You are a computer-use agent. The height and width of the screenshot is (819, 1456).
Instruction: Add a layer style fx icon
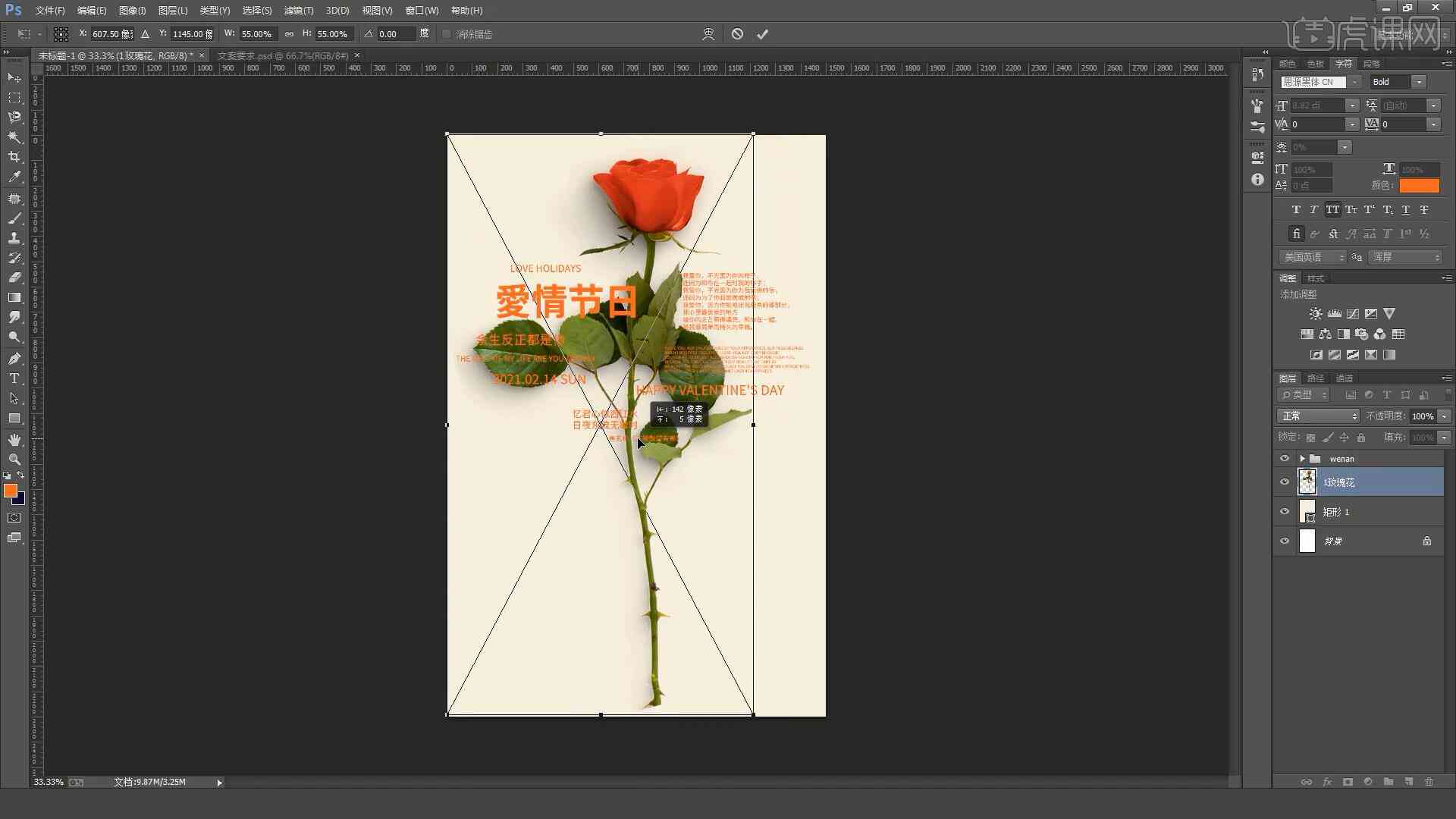(1327, 782)
